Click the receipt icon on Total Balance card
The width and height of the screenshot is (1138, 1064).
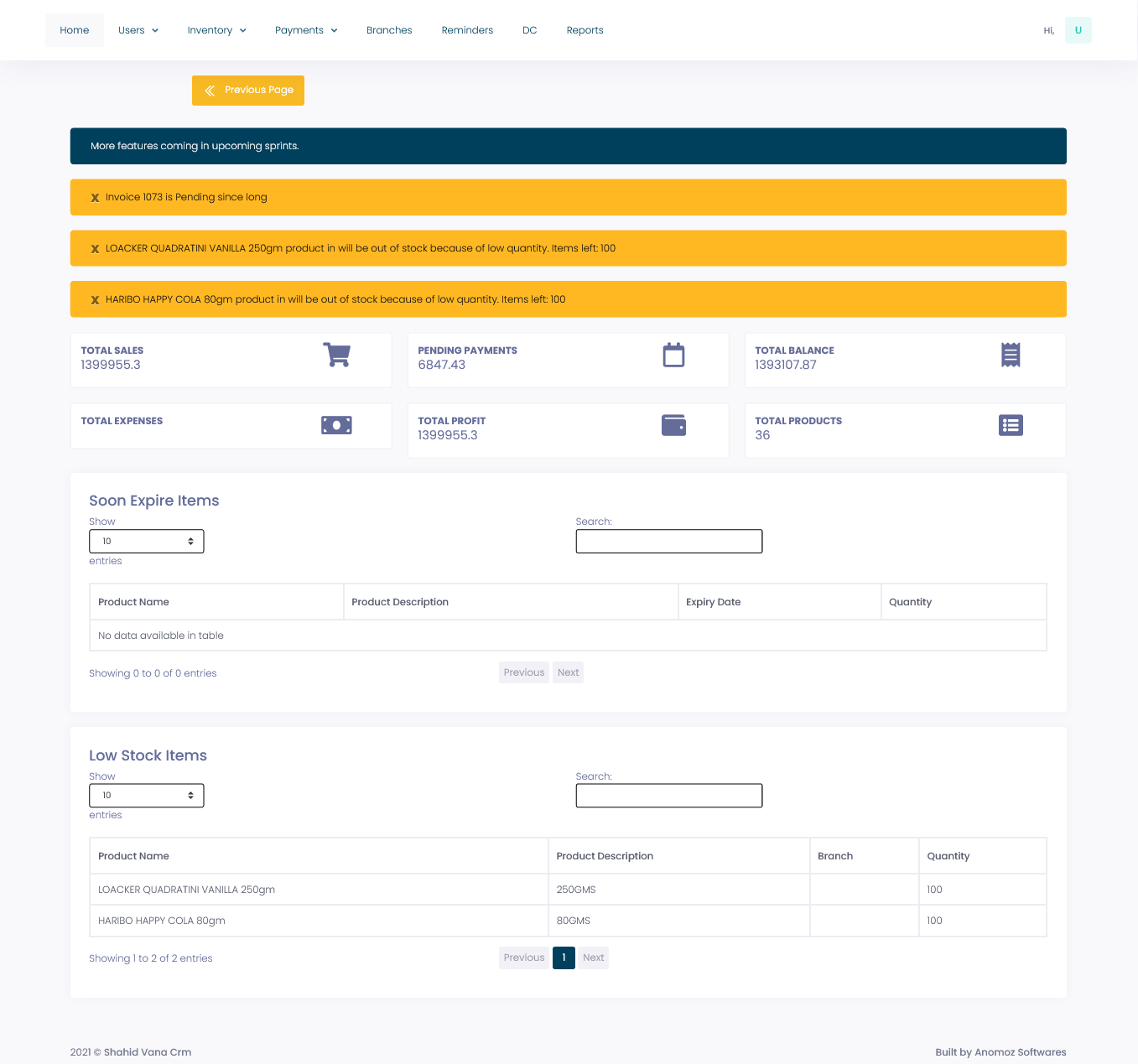click(1011, 355)
